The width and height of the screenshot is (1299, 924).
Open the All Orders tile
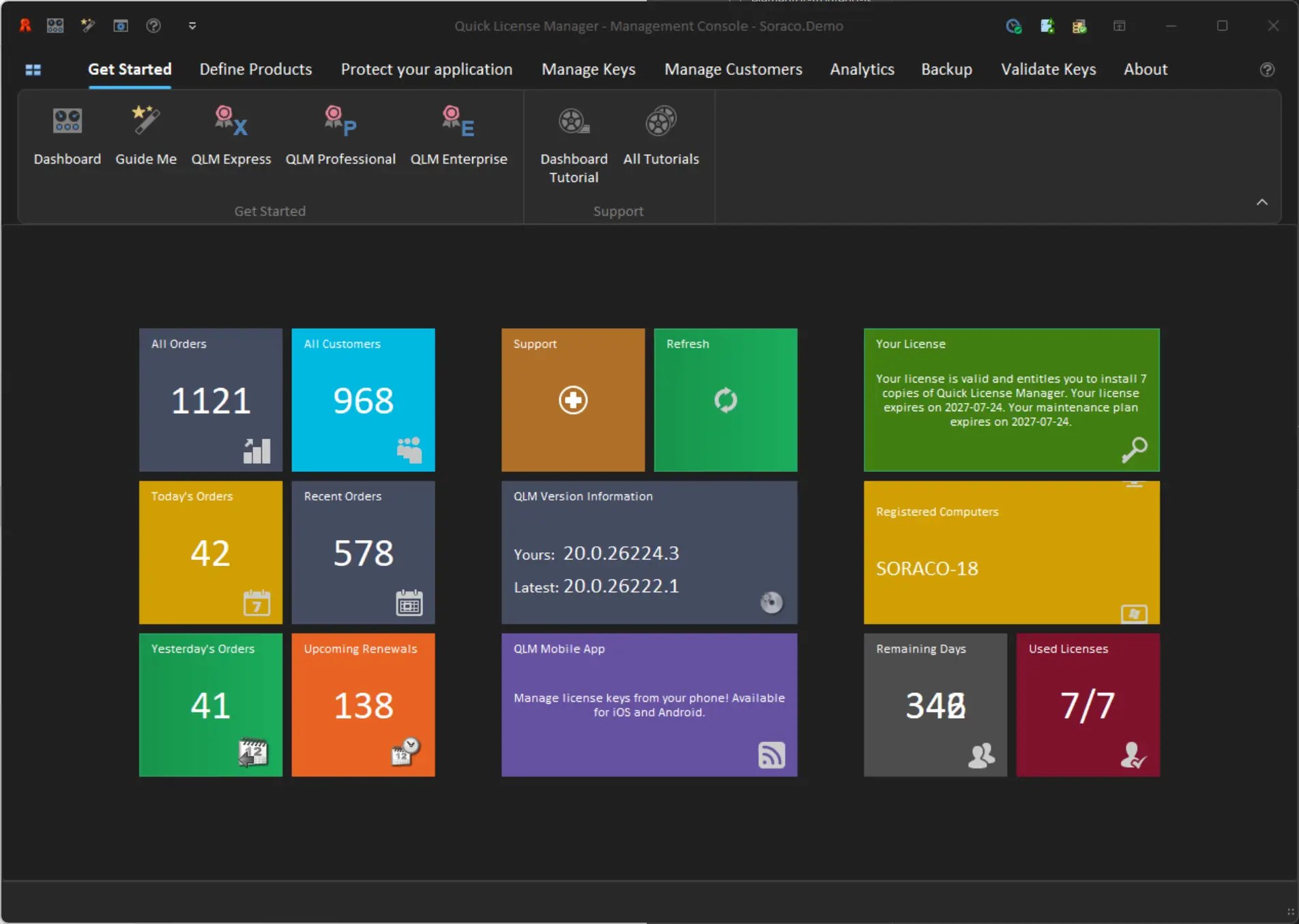coord(211,400)
